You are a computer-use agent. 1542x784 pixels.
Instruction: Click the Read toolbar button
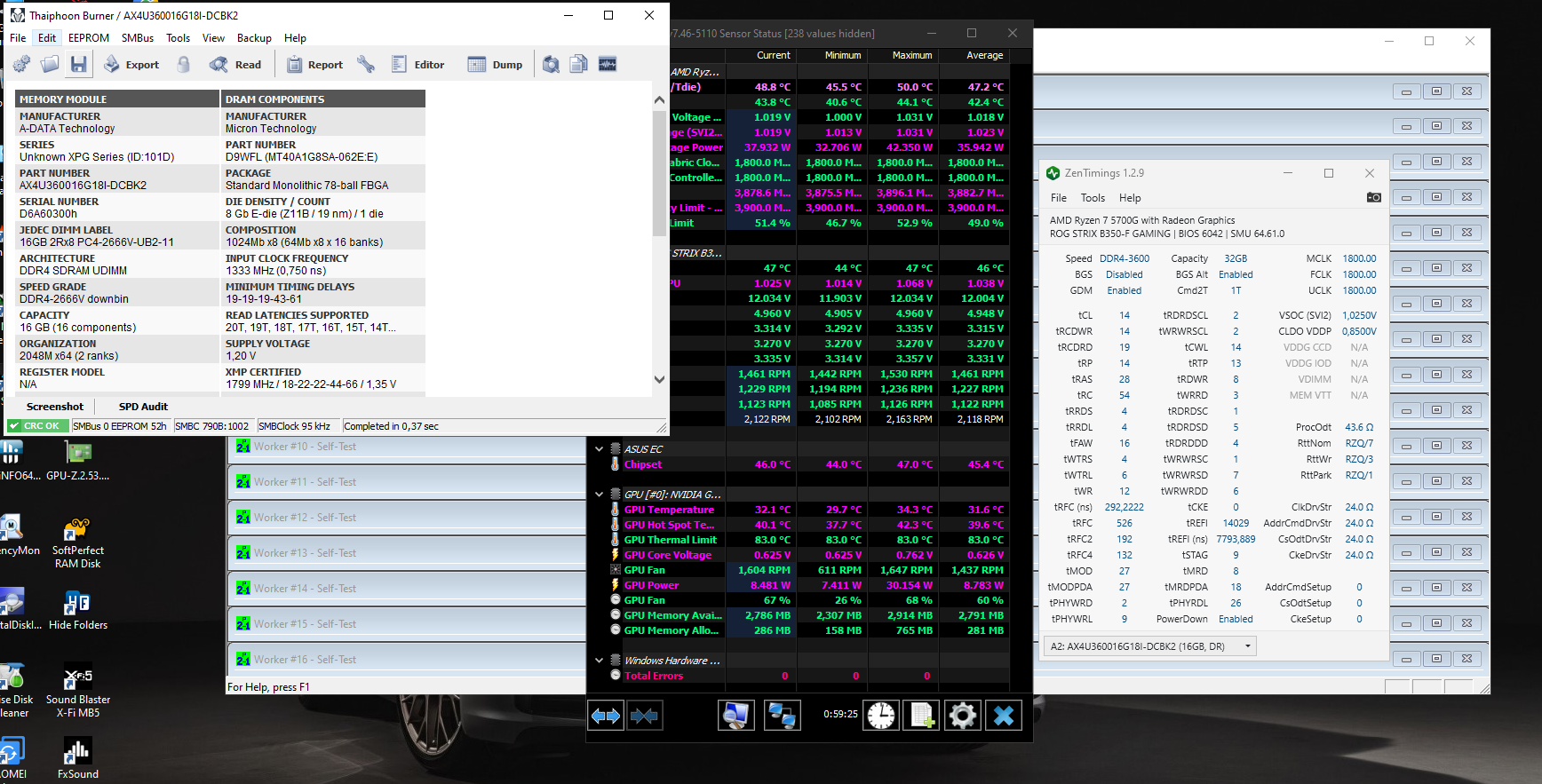coord(235,64)
